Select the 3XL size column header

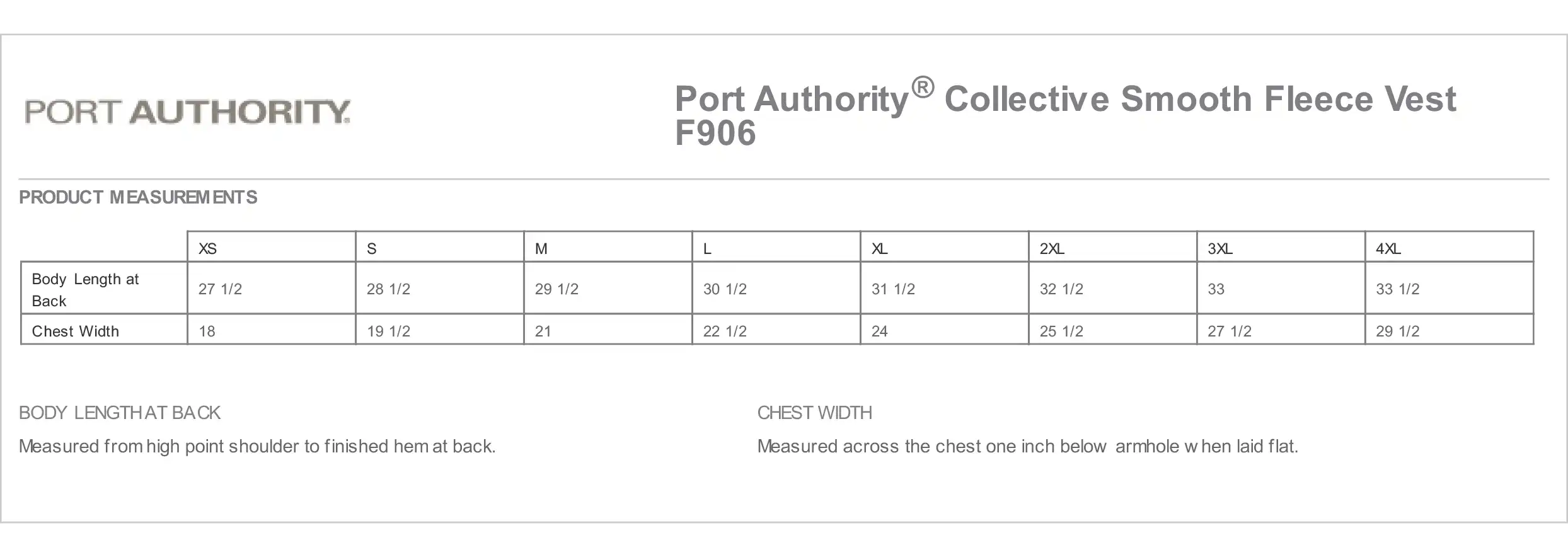coord(1281,247)
